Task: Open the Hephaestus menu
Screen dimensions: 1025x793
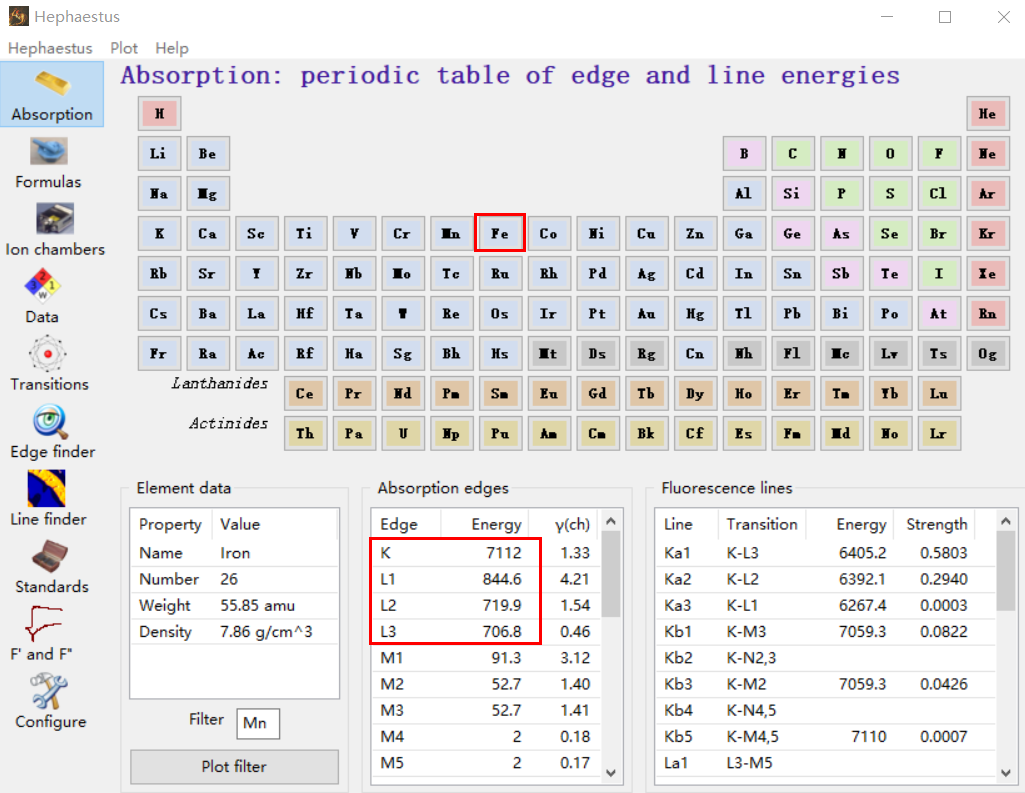Action: [50, 48]
